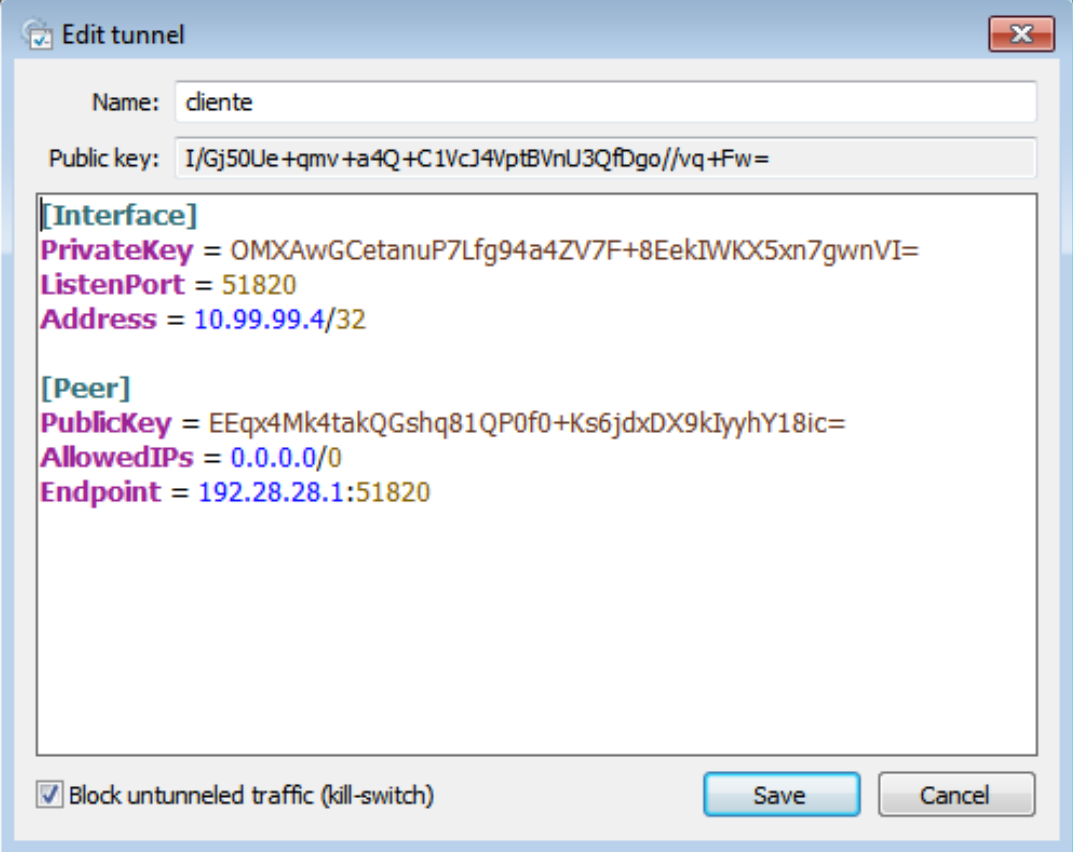Screen dimensions: 1073x852
Task: Click the WireGuard icon in the title bar
Action: click(37, 35)
